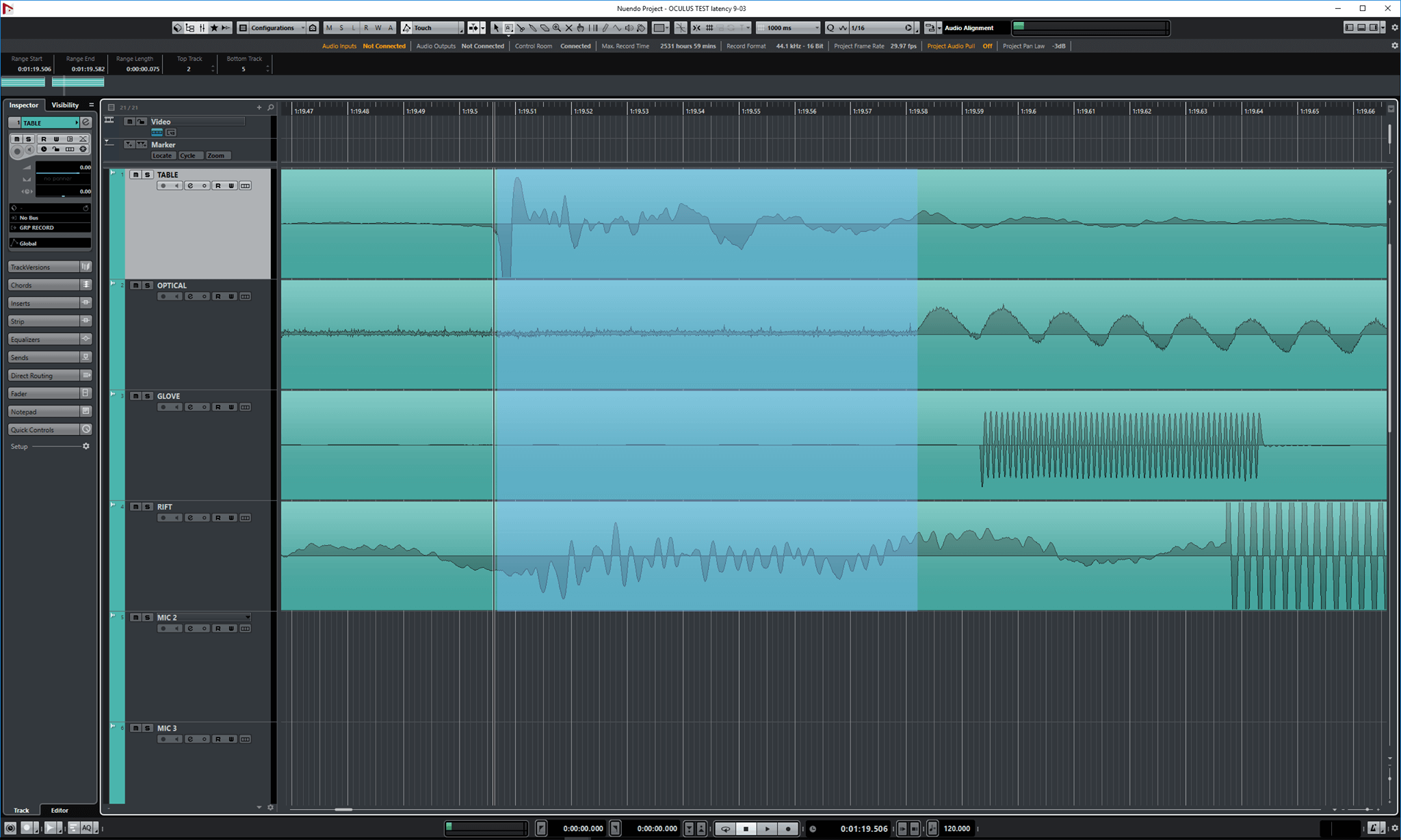Click the Play transport button

pyautogui.click(x=767, y=828)
